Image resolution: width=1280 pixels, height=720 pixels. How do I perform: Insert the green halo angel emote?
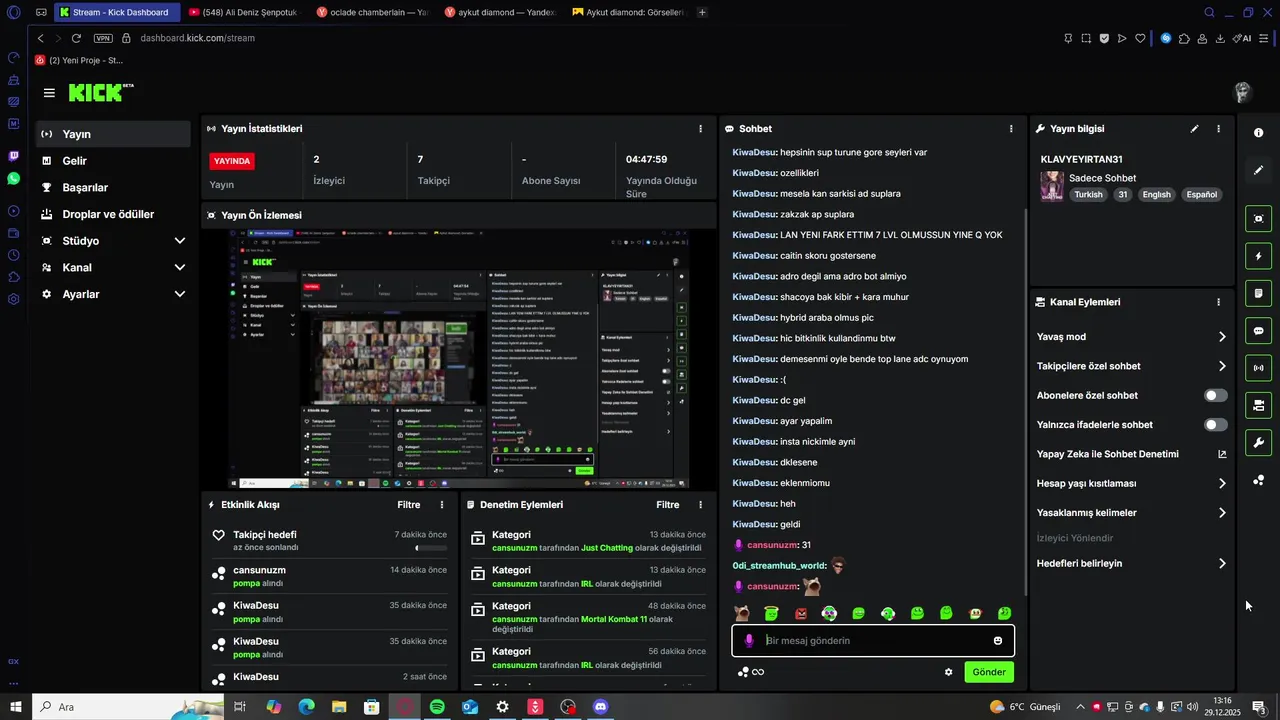pyautogui.click(x=771, y=613)
